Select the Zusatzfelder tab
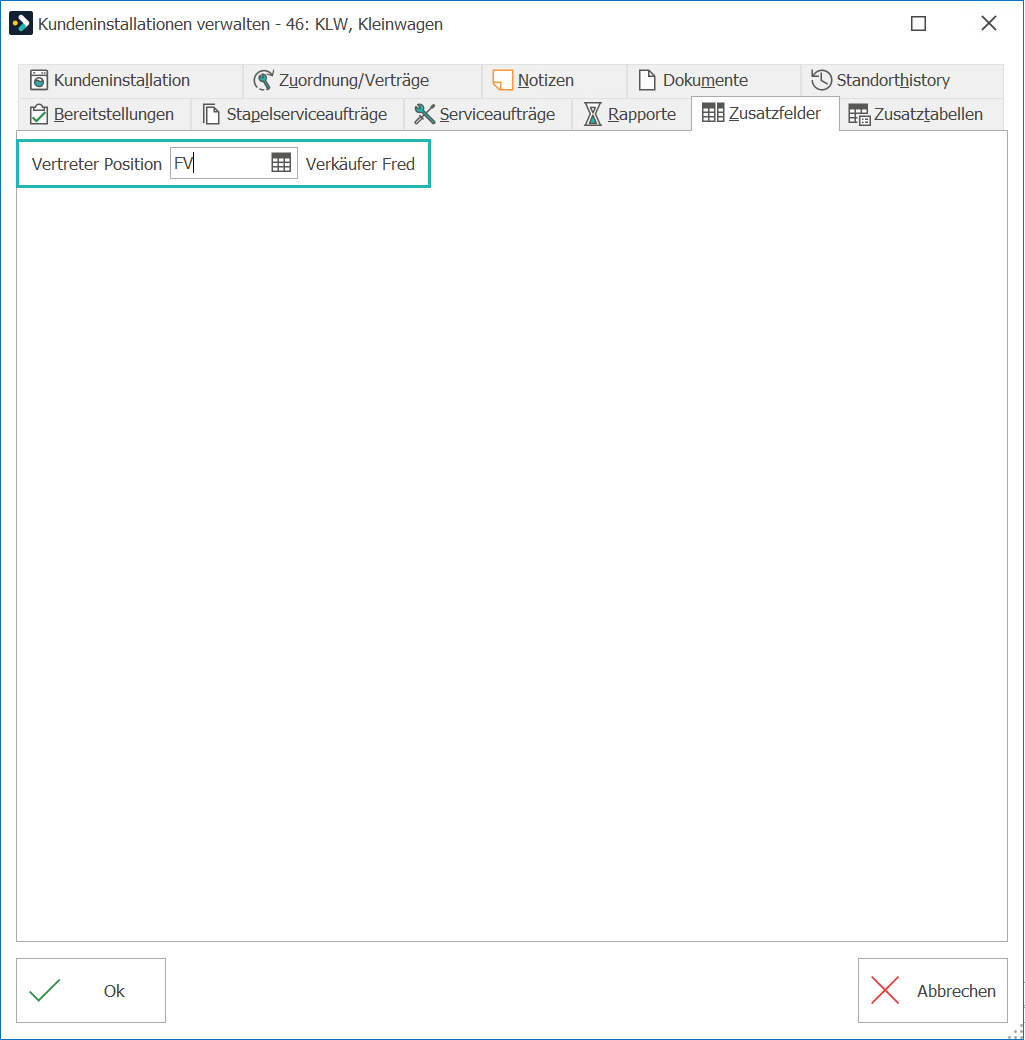Image resolution: width=1025 pixels, height=1040 pixels. point(765,113)
